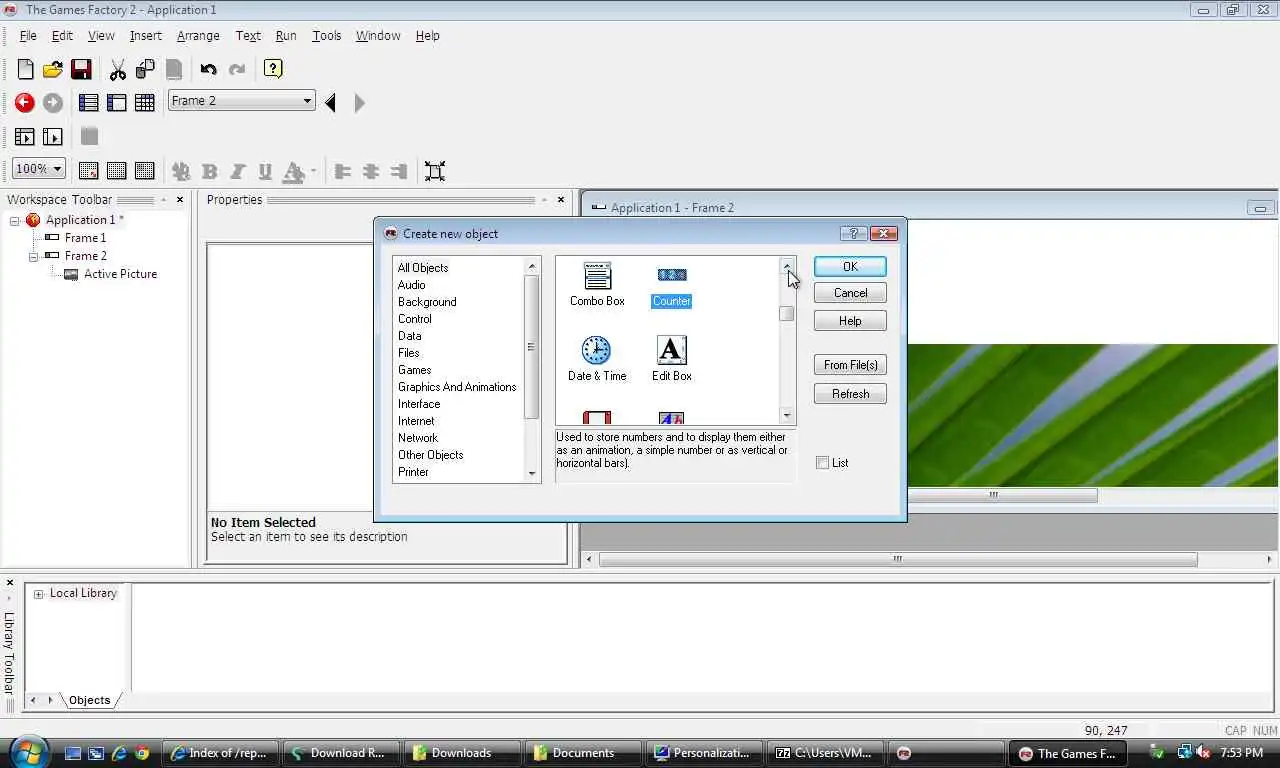The height and width of the screenshot is (768, 1280).
Task: Open the Frame editor icon
Action: tap(117, 103)
